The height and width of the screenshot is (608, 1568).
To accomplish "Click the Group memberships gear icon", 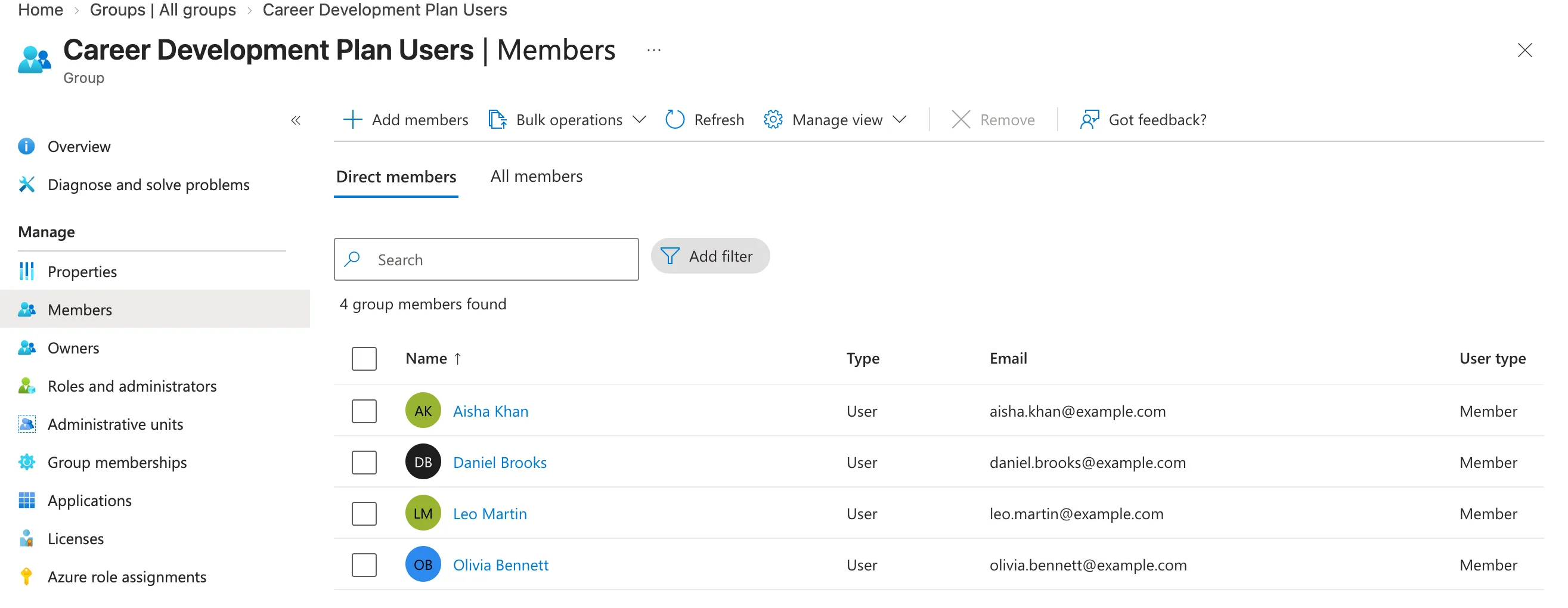I will 26,463.
